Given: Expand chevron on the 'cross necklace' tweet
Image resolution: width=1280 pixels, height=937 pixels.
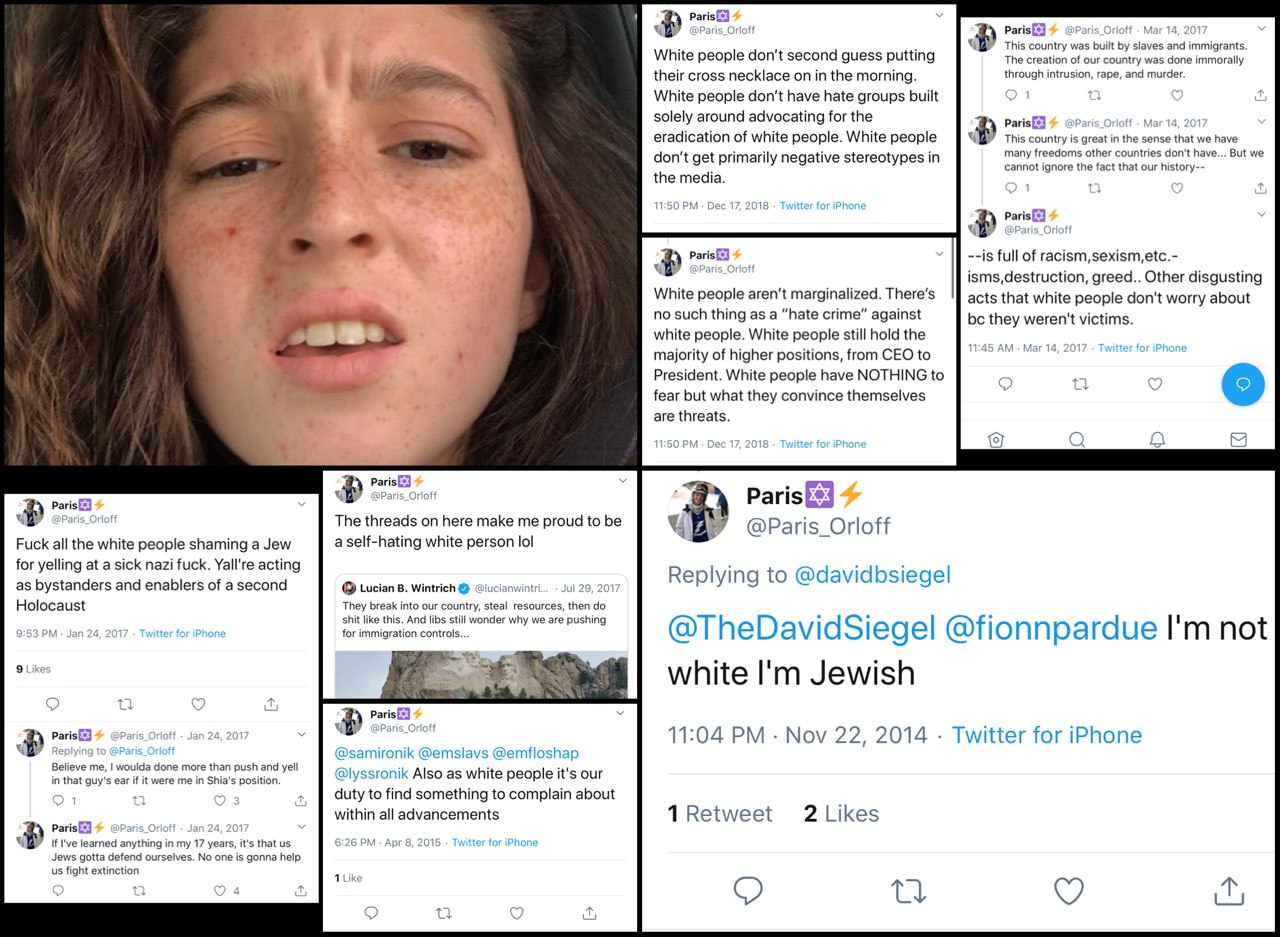Looking at the screenshot, I should click(x=939, y=16).
